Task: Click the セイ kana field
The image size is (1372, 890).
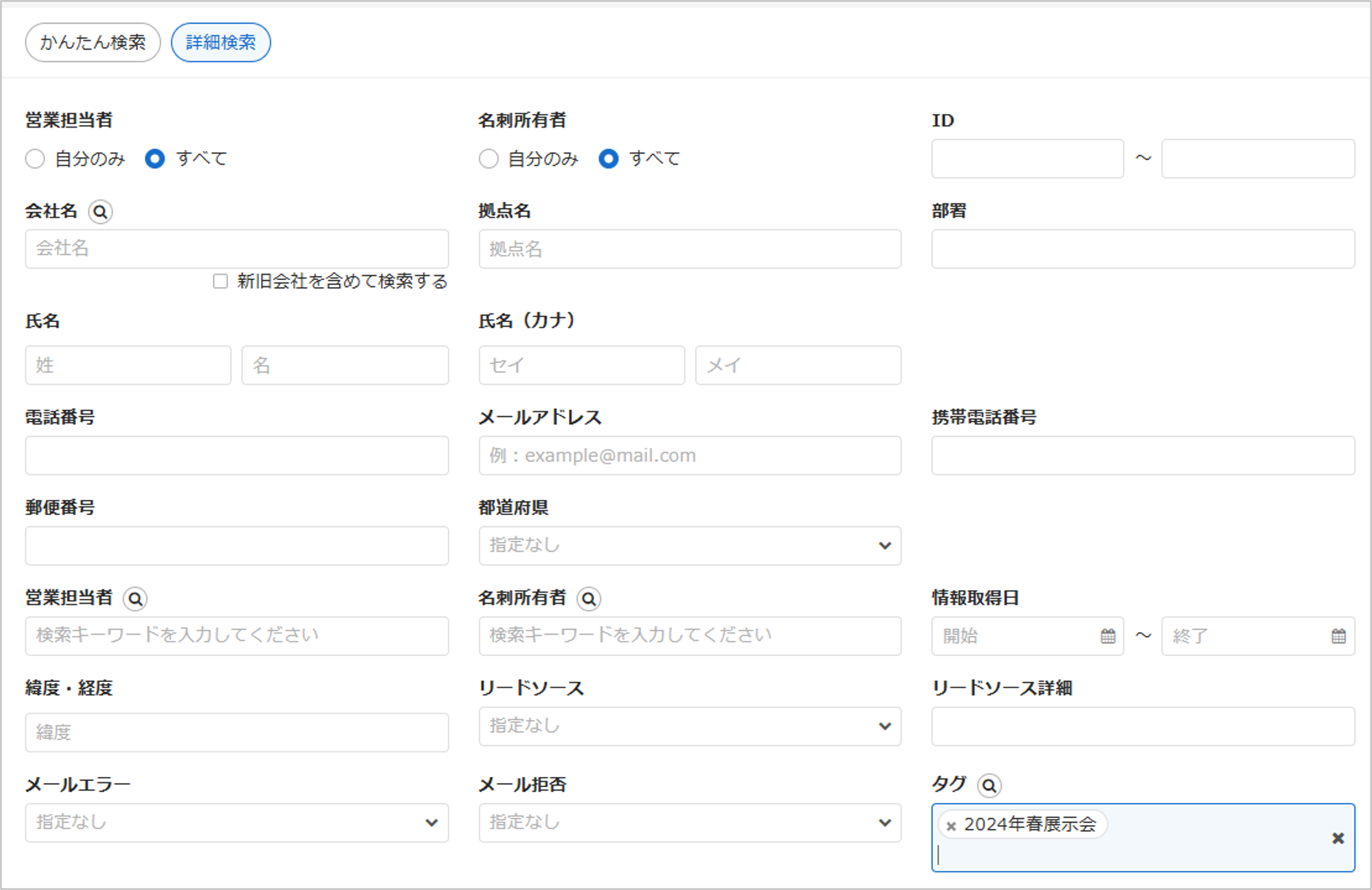Action: [x=582, y=365]
